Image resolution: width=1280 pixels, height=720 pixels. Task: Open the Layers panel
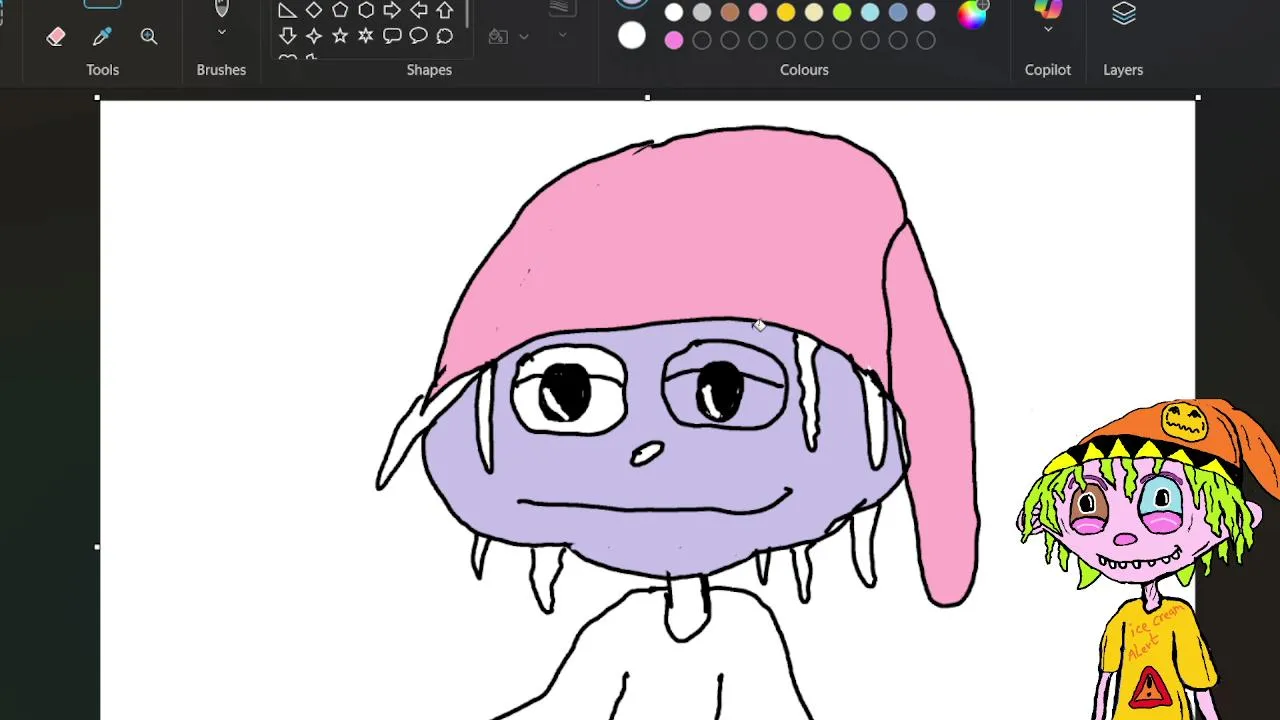(1123, 13)
